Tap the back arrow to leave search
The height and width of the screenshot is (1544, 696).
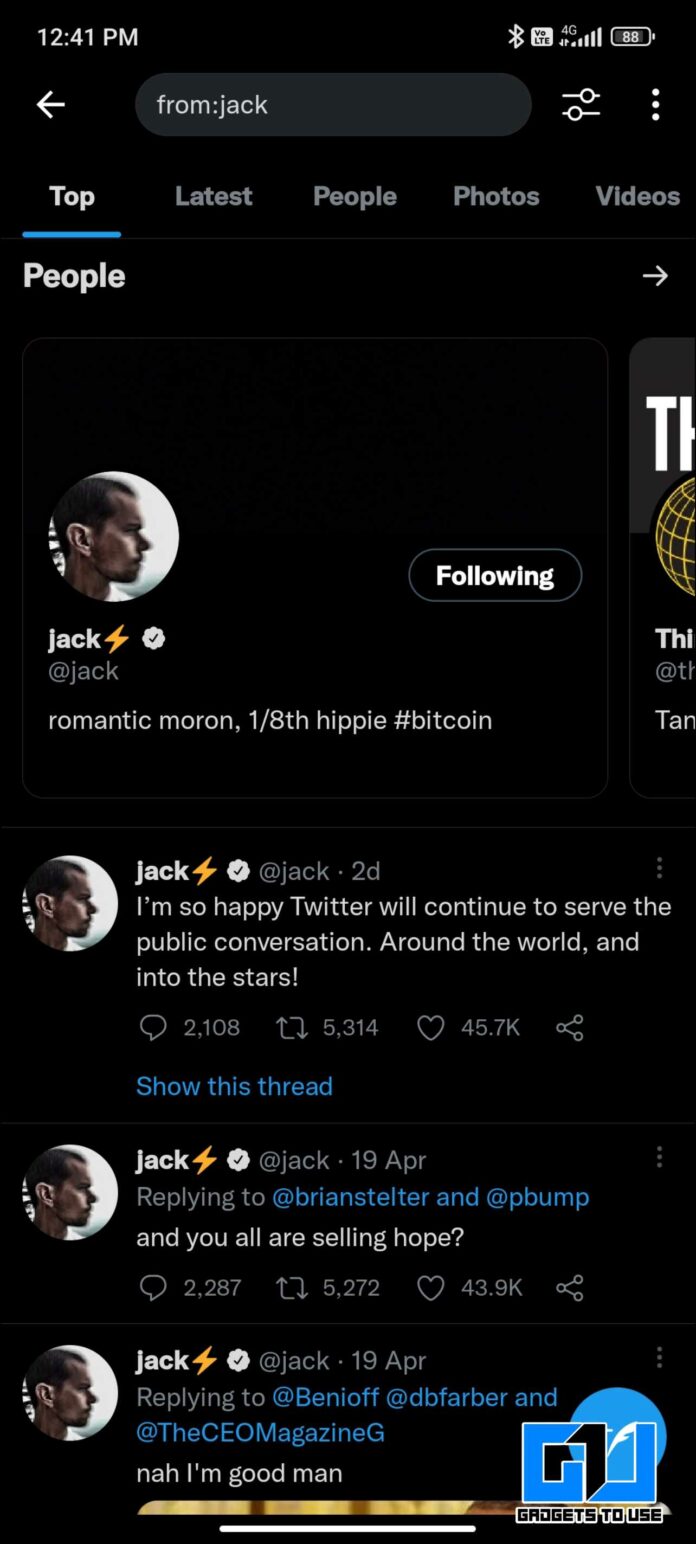pyautogui.click(x=50, y=104)
